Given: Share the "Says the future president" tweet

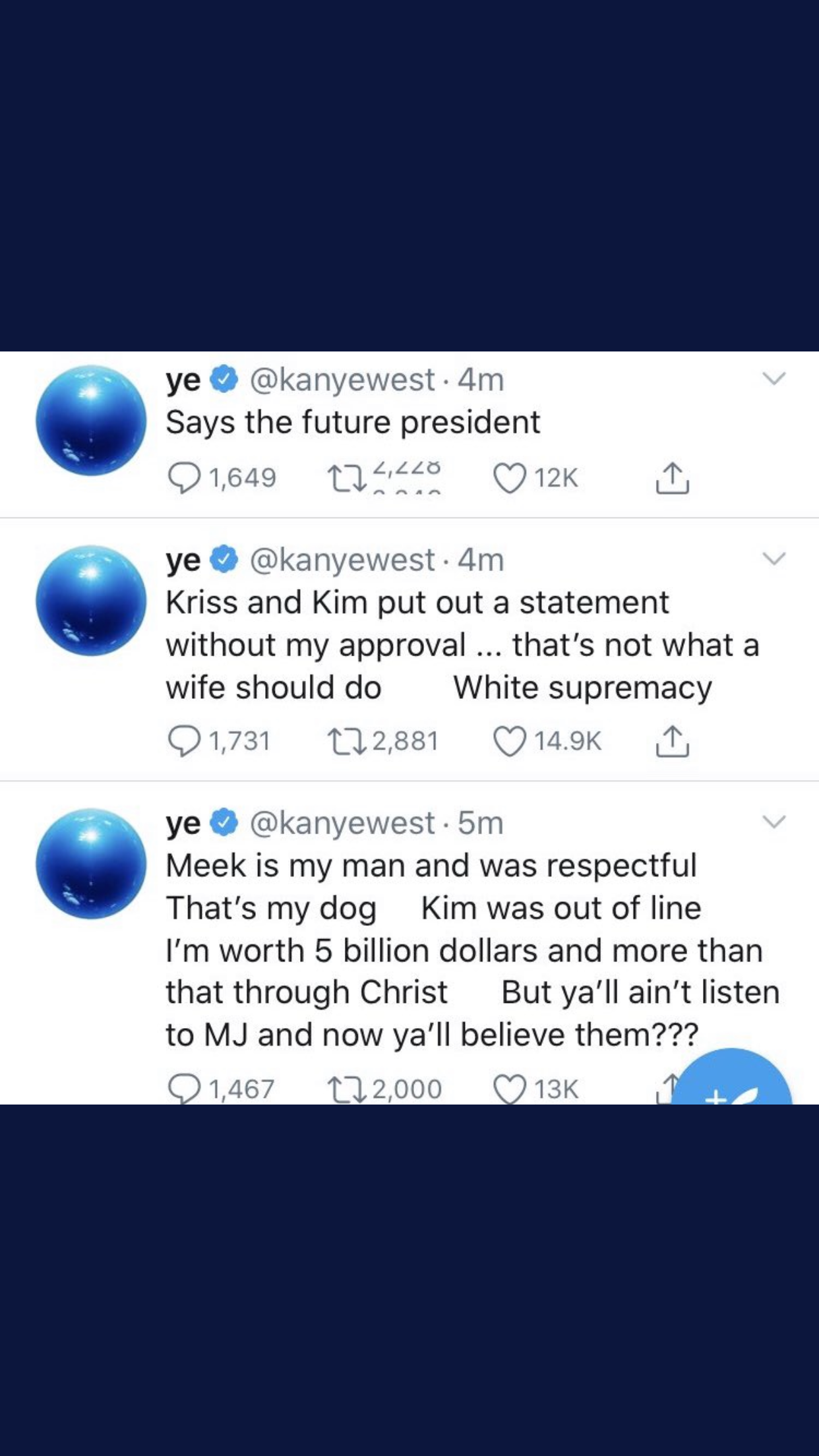Looking at the screenshot, I should (x=672, y=477).
